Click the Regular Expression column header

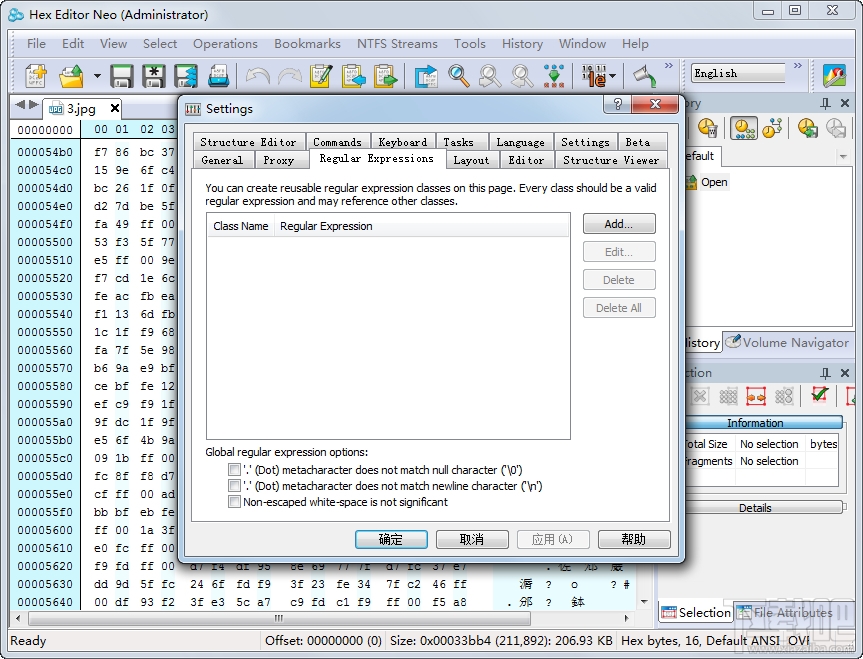click(x=422, y=226)
